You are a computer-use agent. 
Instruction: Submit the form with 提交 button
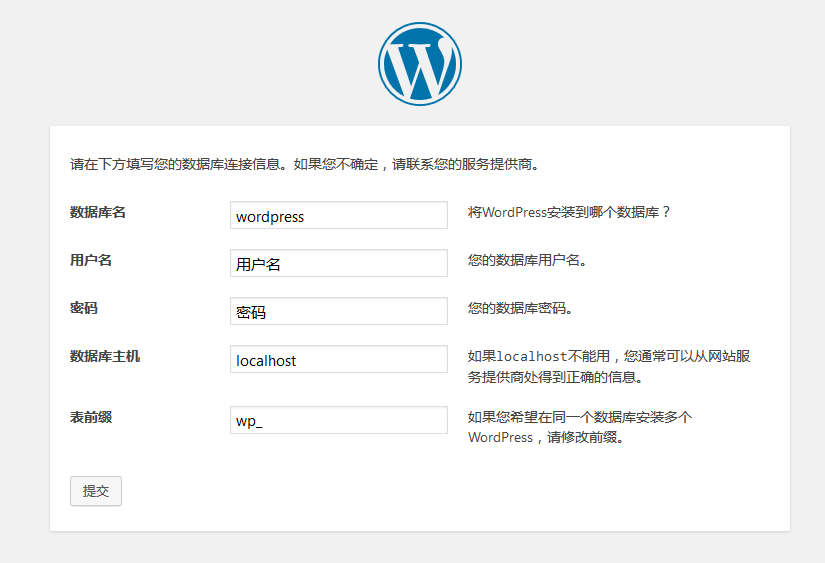96,491
